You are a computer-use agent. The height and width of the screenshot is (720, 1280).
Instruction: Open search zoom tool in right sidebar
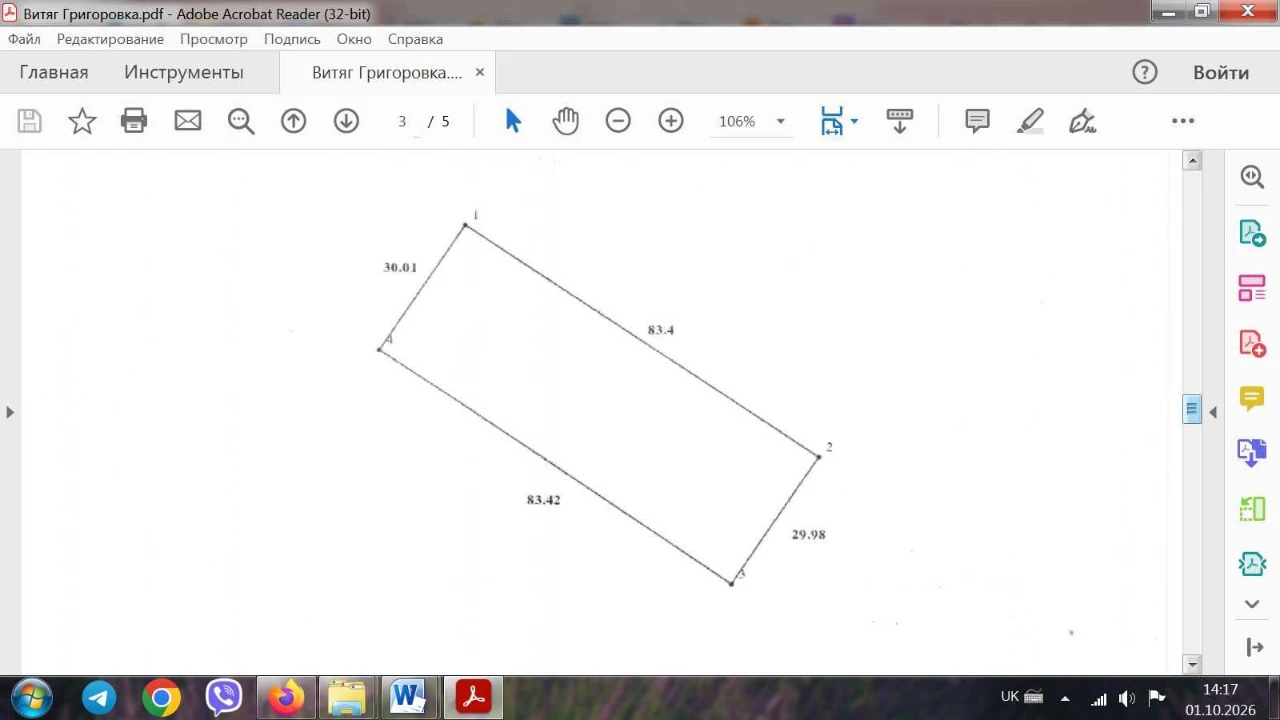pyautogui.click(x=1252, y=177)
